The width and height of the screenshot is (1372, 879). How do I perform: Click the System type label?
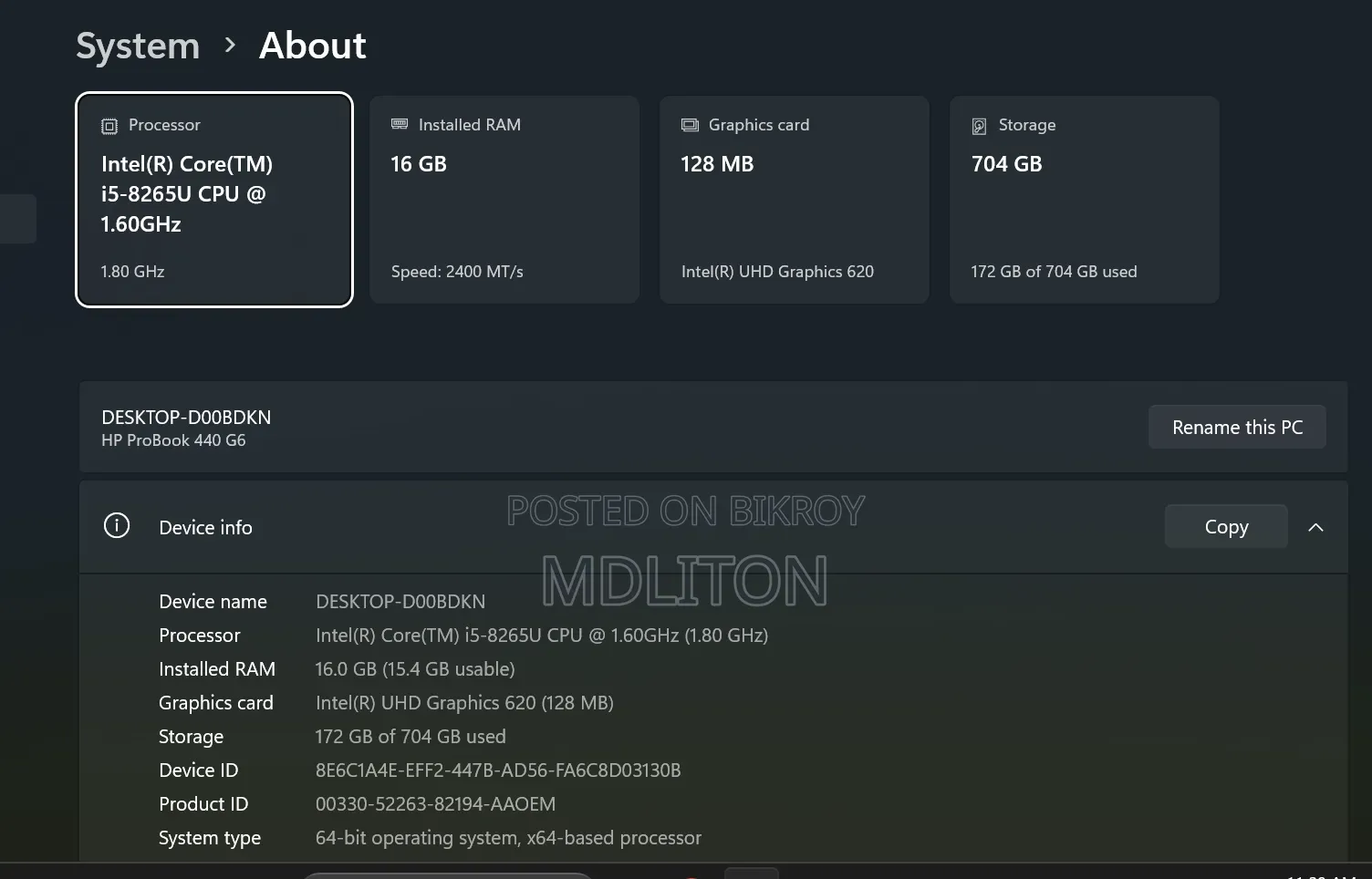point(210,838)
